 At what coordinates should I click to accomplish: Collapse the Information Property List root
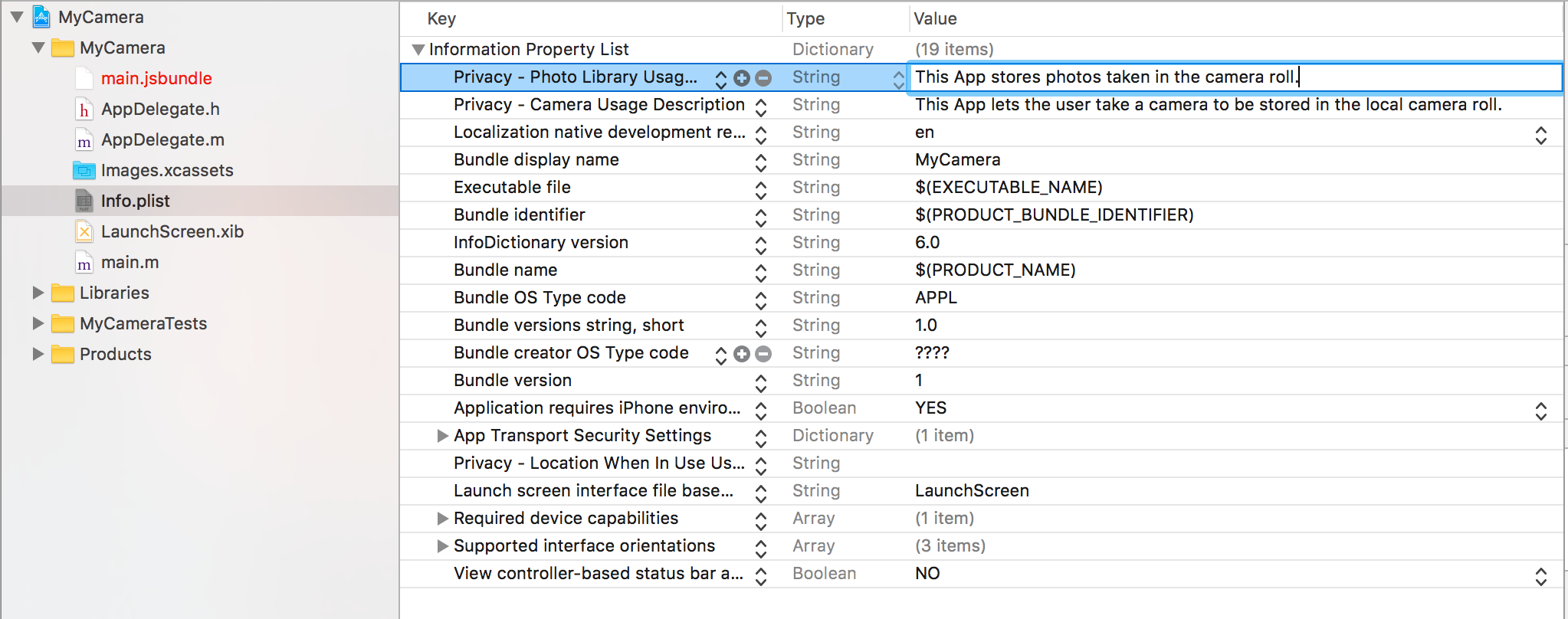(x=418, y=50)
